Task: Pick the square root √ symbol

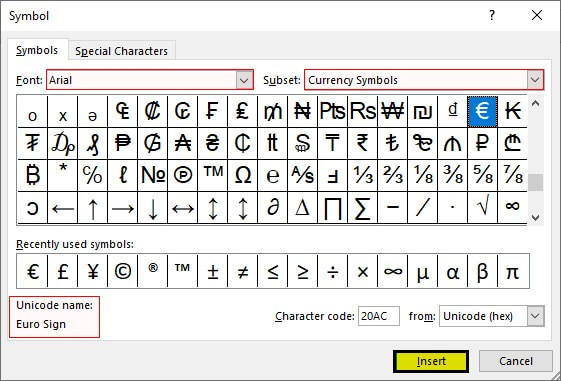Action: point(482,208)
